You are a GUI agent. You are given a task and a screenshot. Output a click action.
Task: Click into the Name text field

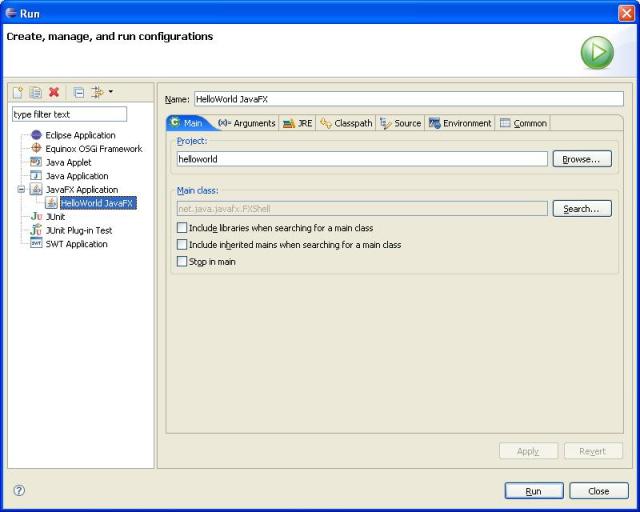point(409,99)
